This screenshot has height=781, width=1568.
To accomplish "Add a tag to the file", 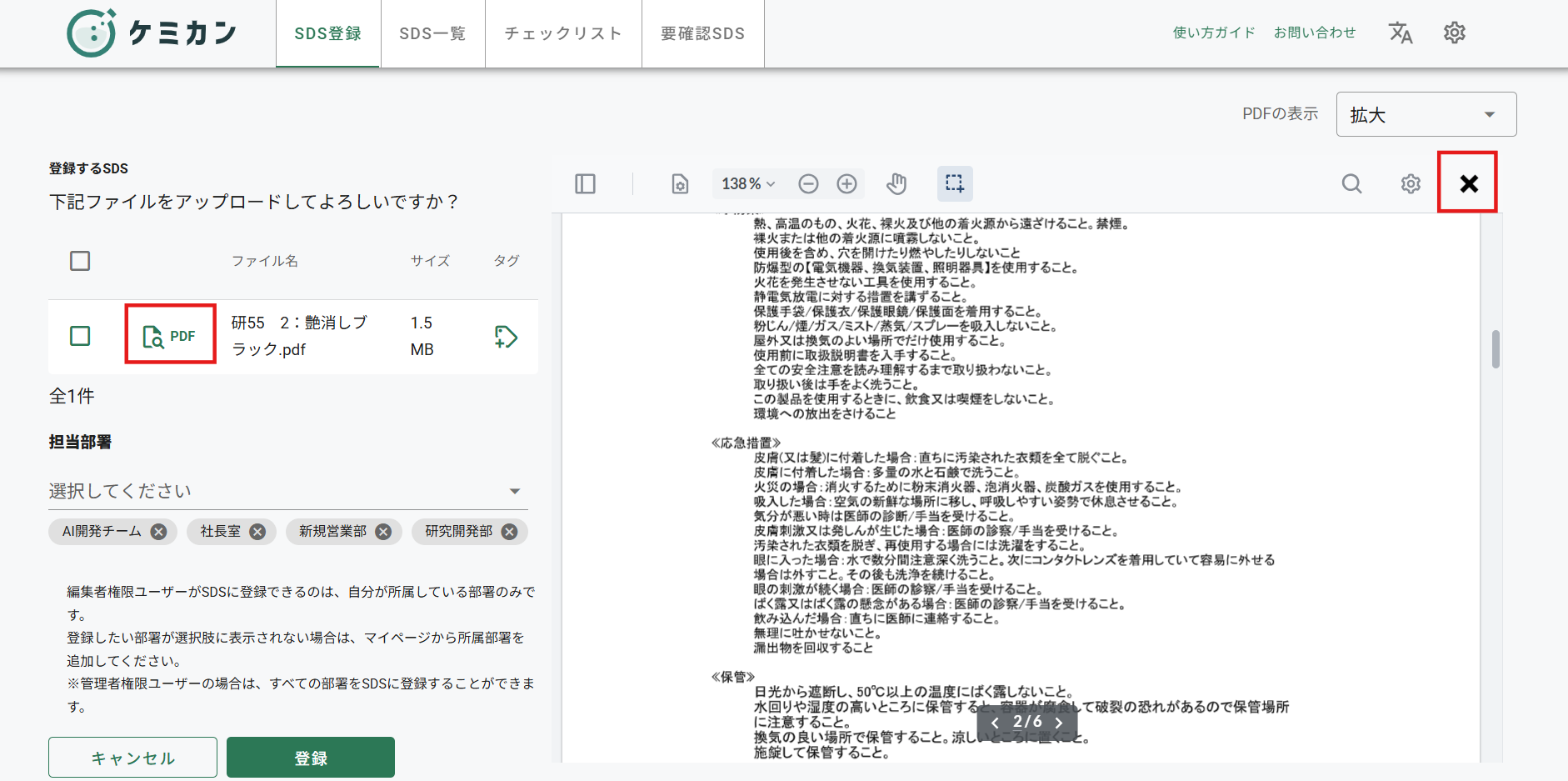I will tap(506, 337).
